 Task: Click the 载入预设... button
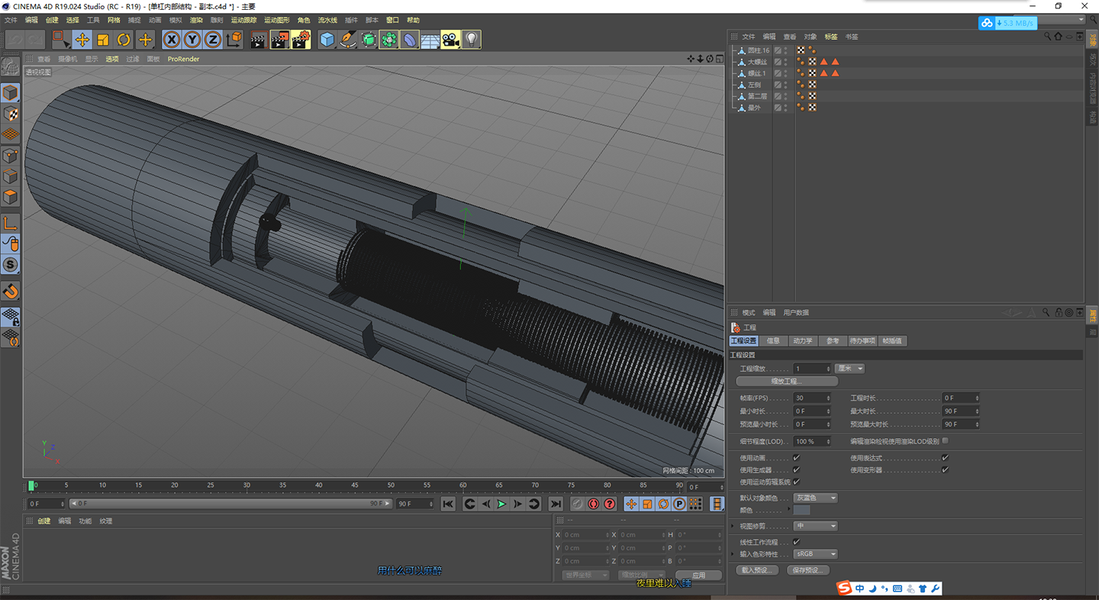(x=756, y=570)
